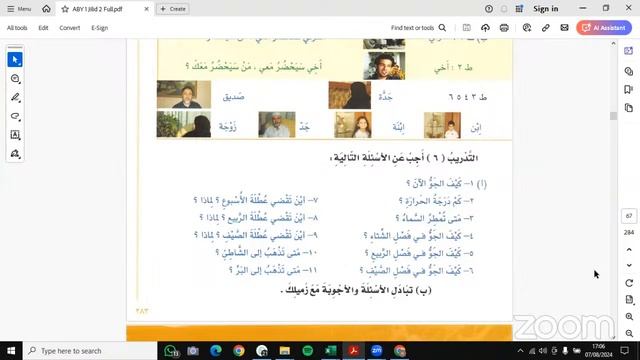Open the notifications bell icon
The image size is (640, 360).
click(x=504, y=9)
